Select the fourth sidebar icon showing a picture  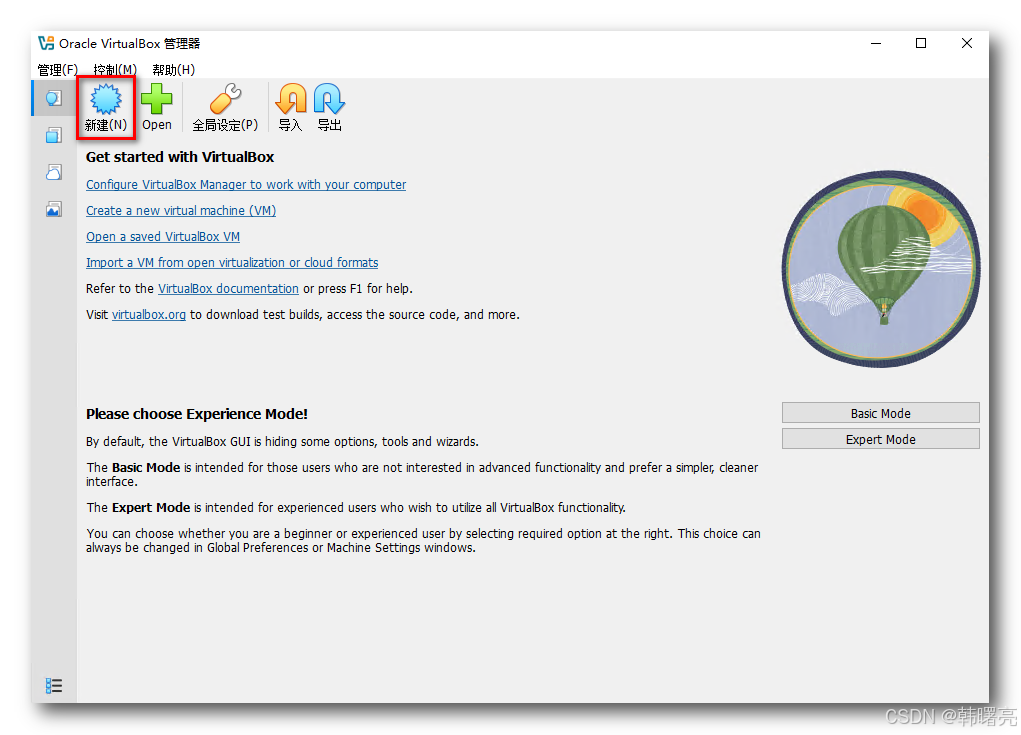click(x=54, y=209)
